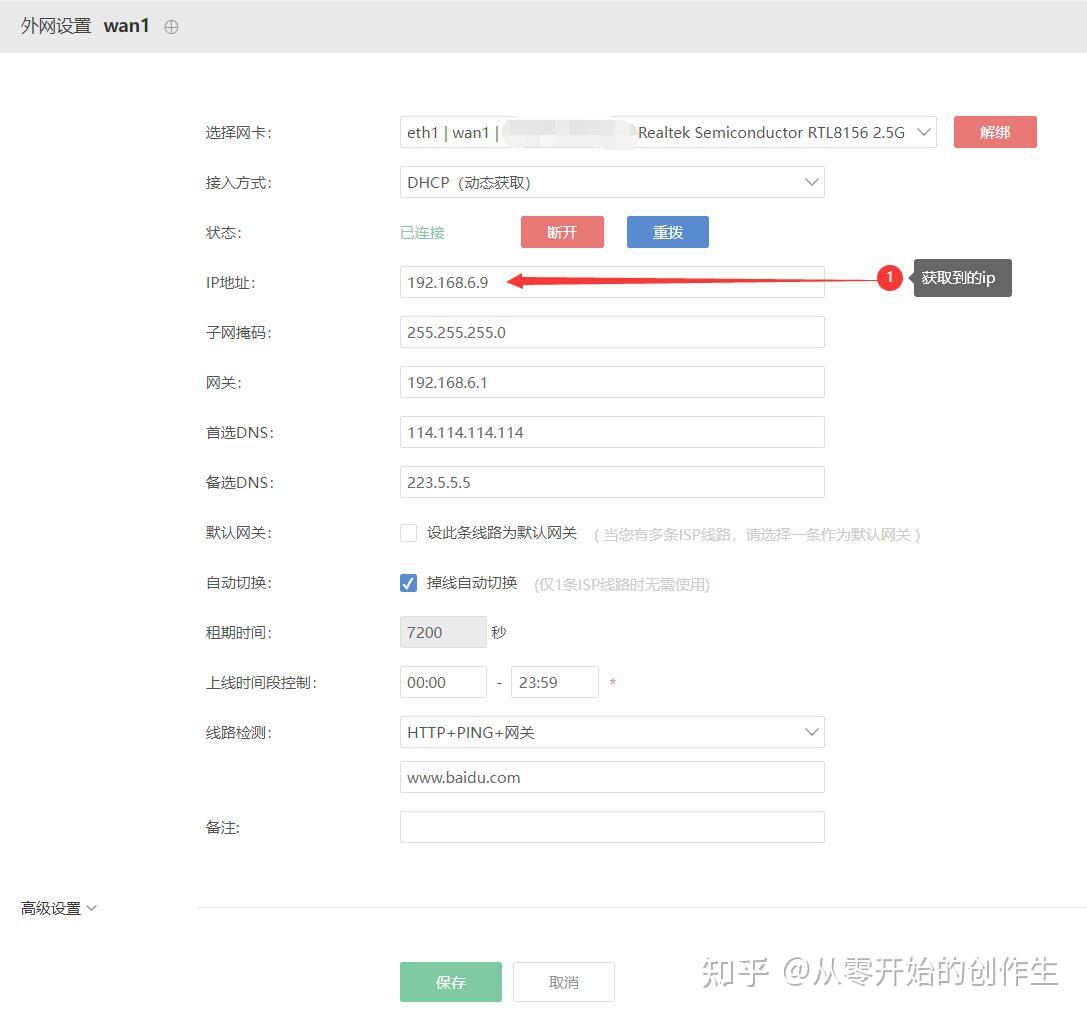
Task: Click the www.baidu.com detection address field
Action: [x=612, y=777]
